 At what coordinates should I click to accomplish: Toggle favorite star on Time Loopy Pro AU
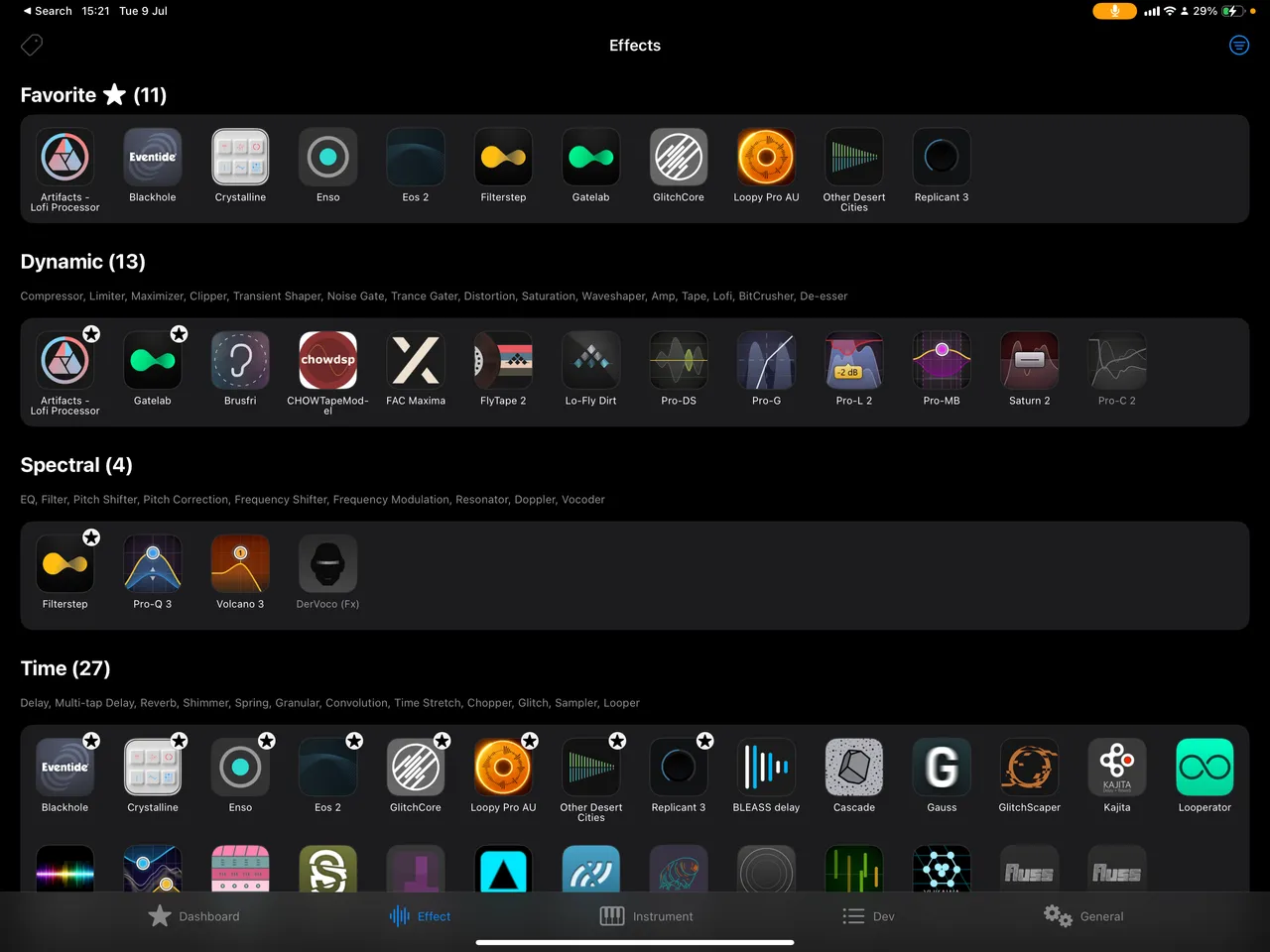(x=530, y=741)
